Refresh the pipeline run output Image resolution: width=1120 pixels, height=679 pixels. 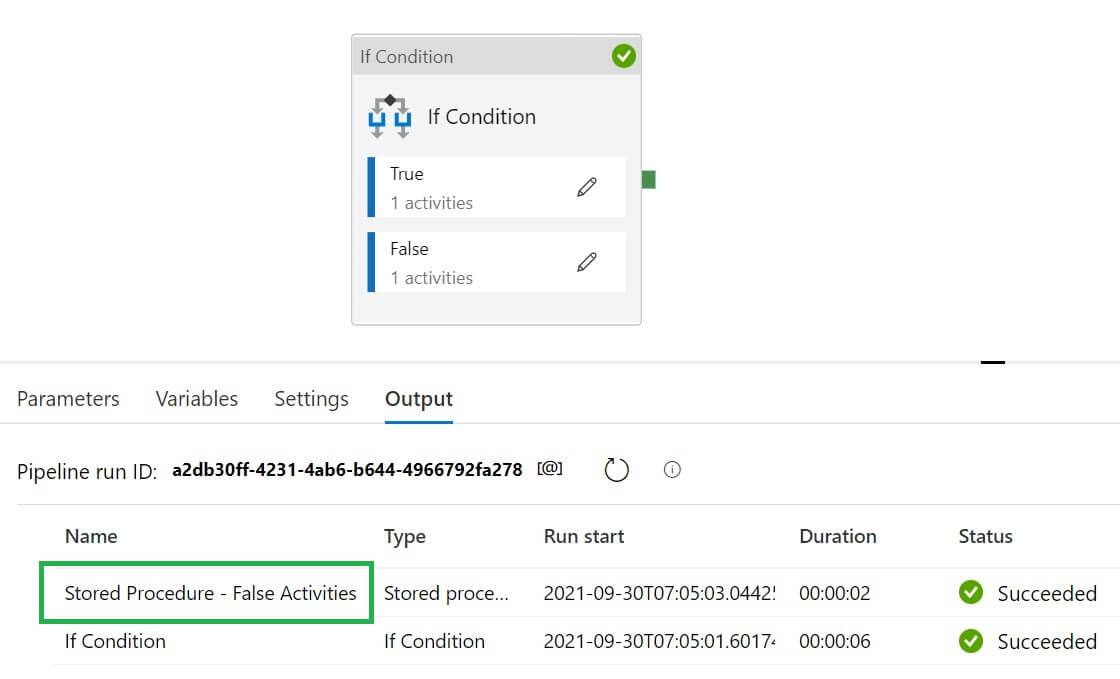pyautogui.click(x=617, y=469)
